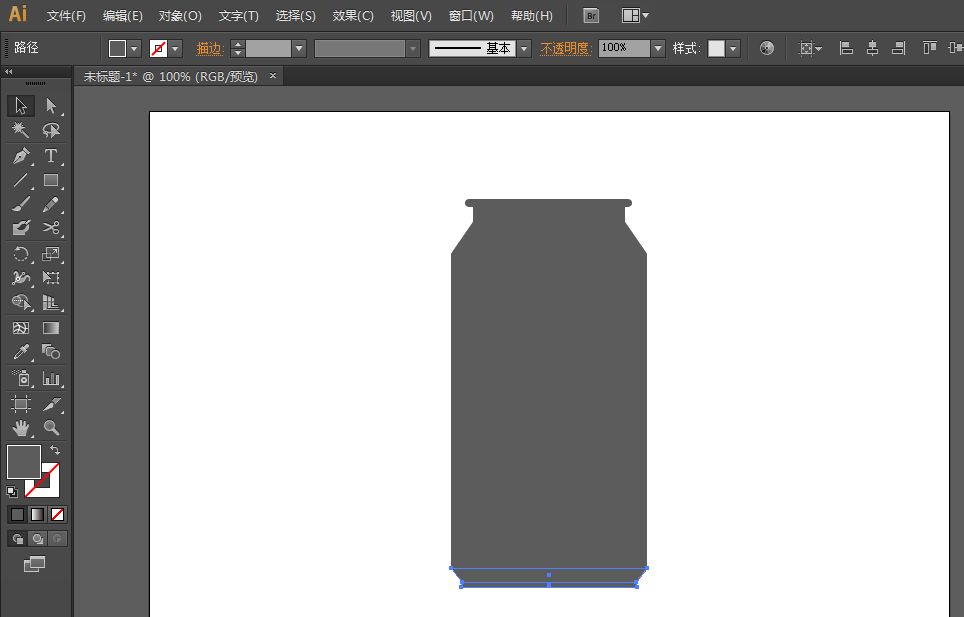Select the Zoom magnifier tool

(x=51, y=427)
